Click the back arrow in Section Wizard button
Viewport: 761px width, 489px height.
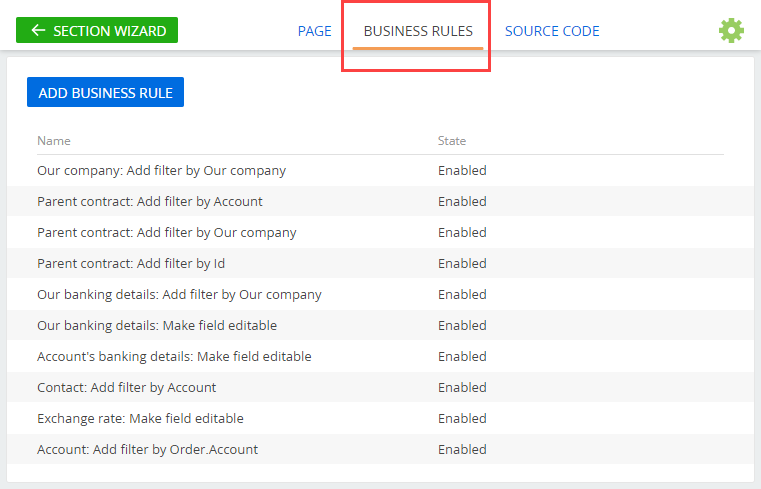38,31
